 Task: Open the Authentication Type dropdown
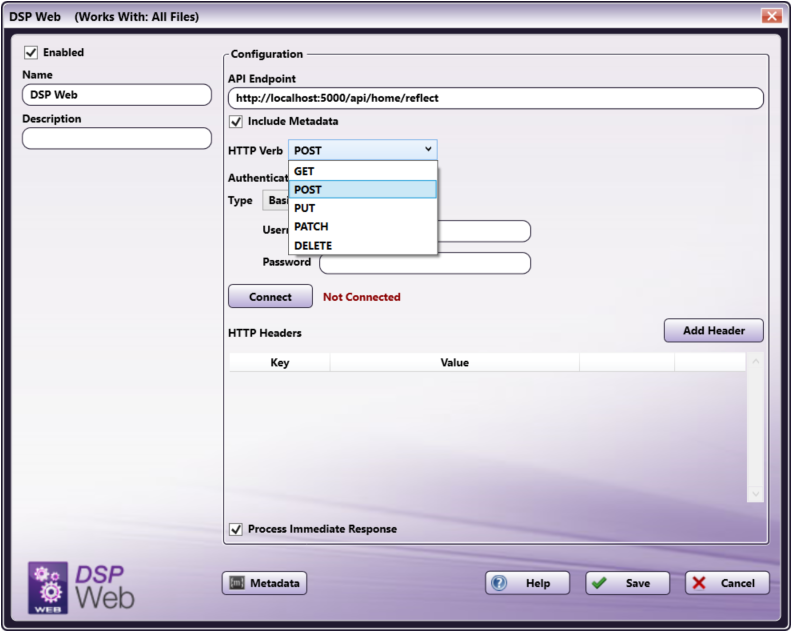click(x=274, y=200)
